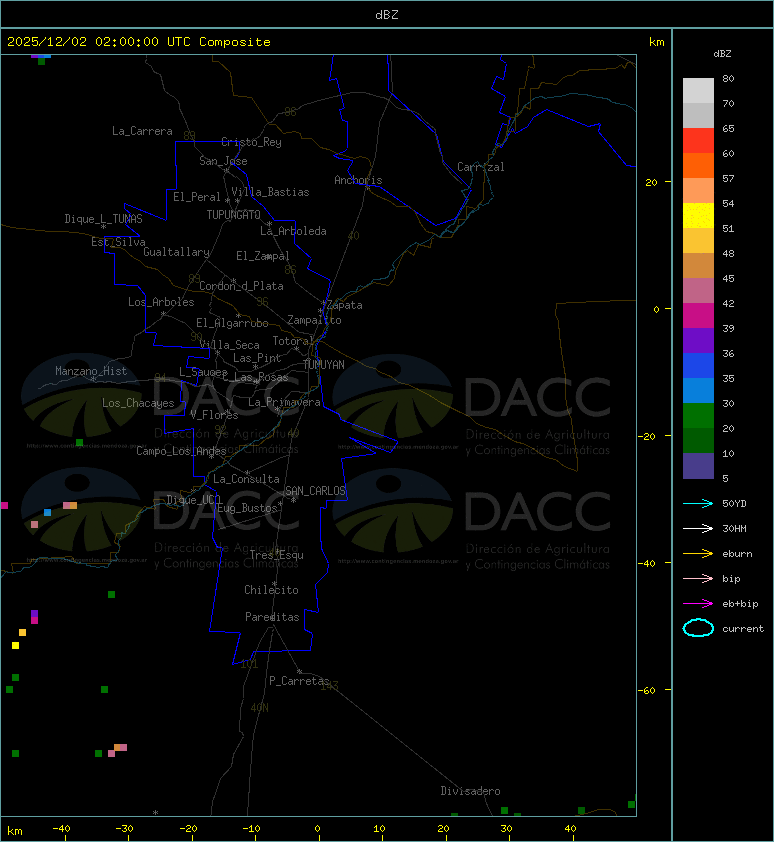Click the yellow radar echo pixel
774x842 pixels.
(16, 645)
